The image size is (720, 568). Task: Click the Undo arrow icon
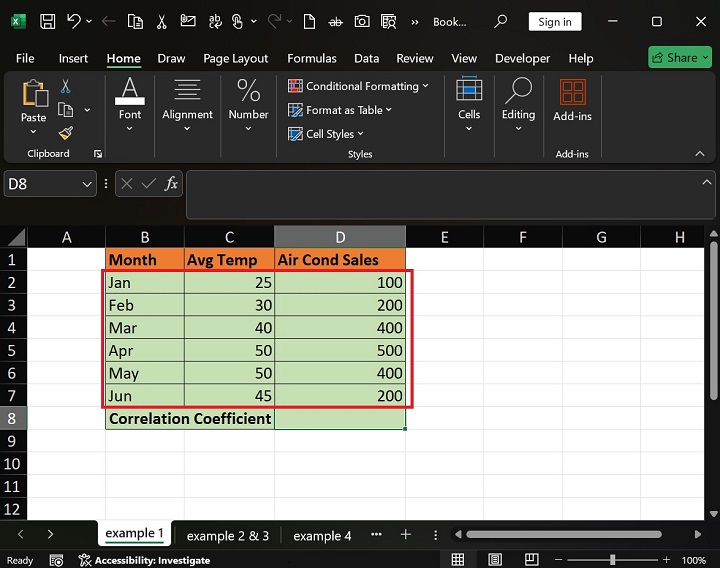pos(73,21)
